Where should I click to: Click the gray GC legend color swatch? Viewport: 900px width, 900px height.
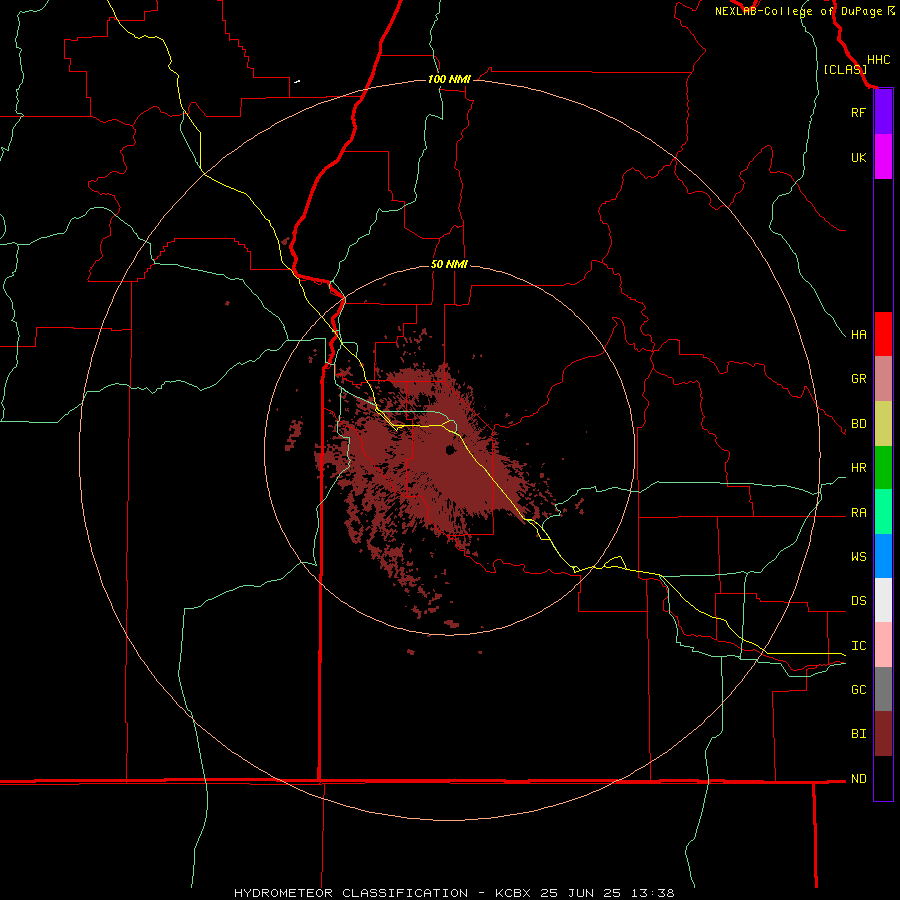(x=883, y=689)
